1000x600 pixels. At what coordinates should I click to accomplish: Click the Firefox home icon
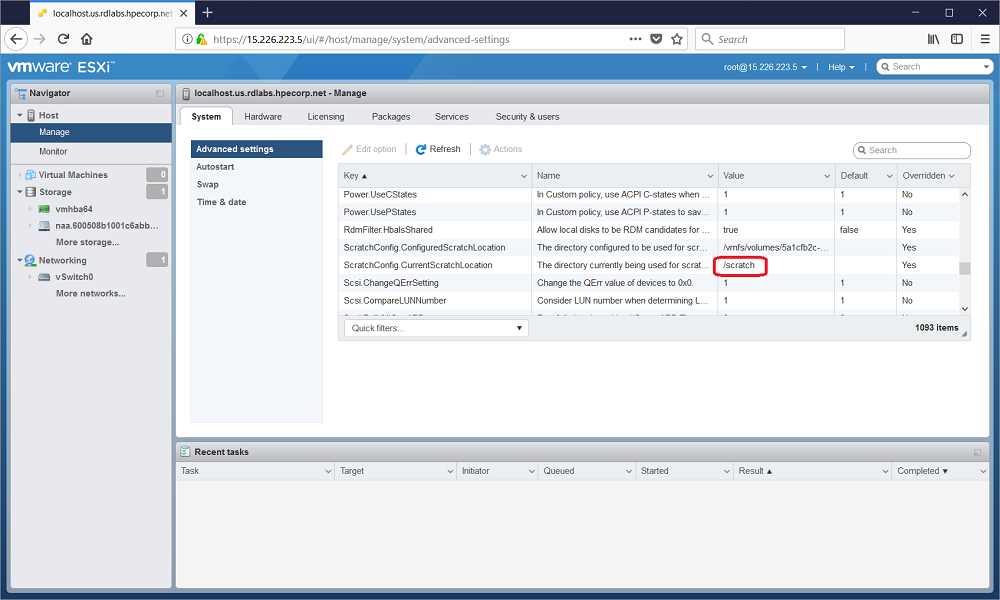point(87,39)
